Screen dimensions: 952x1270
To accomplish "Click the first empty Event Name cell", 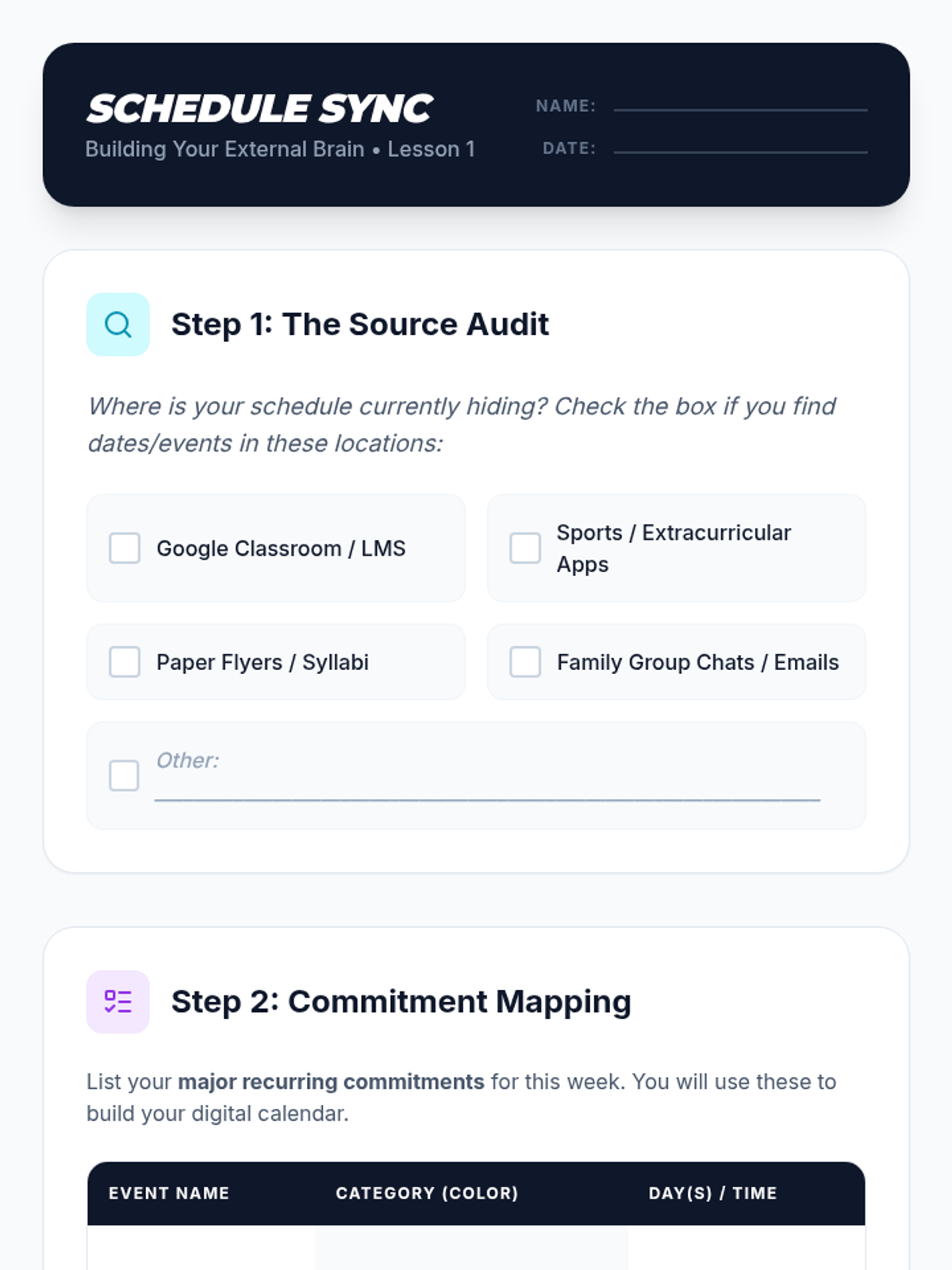I will tap(202, 1248).
